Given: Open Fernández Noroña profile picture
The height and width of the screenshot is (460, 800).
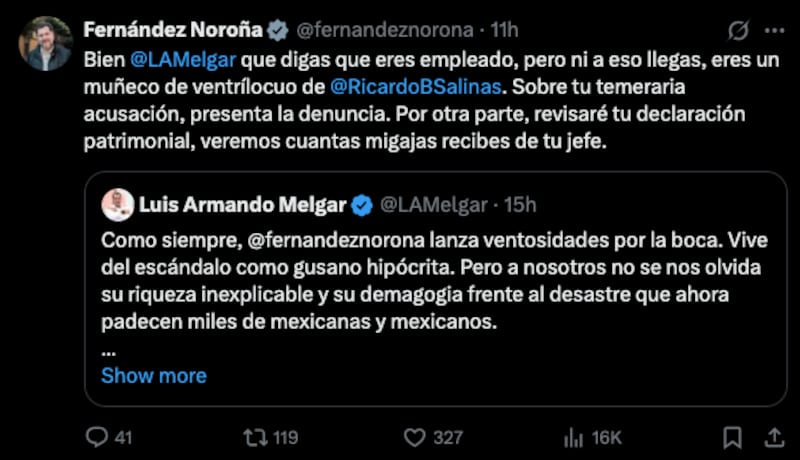Looking at the screenshot, I should [x=46, y=43].
